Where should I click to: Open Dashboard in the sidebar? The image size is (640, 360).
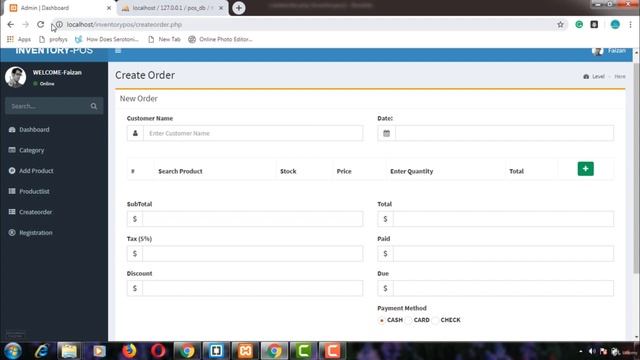[34, 129]
